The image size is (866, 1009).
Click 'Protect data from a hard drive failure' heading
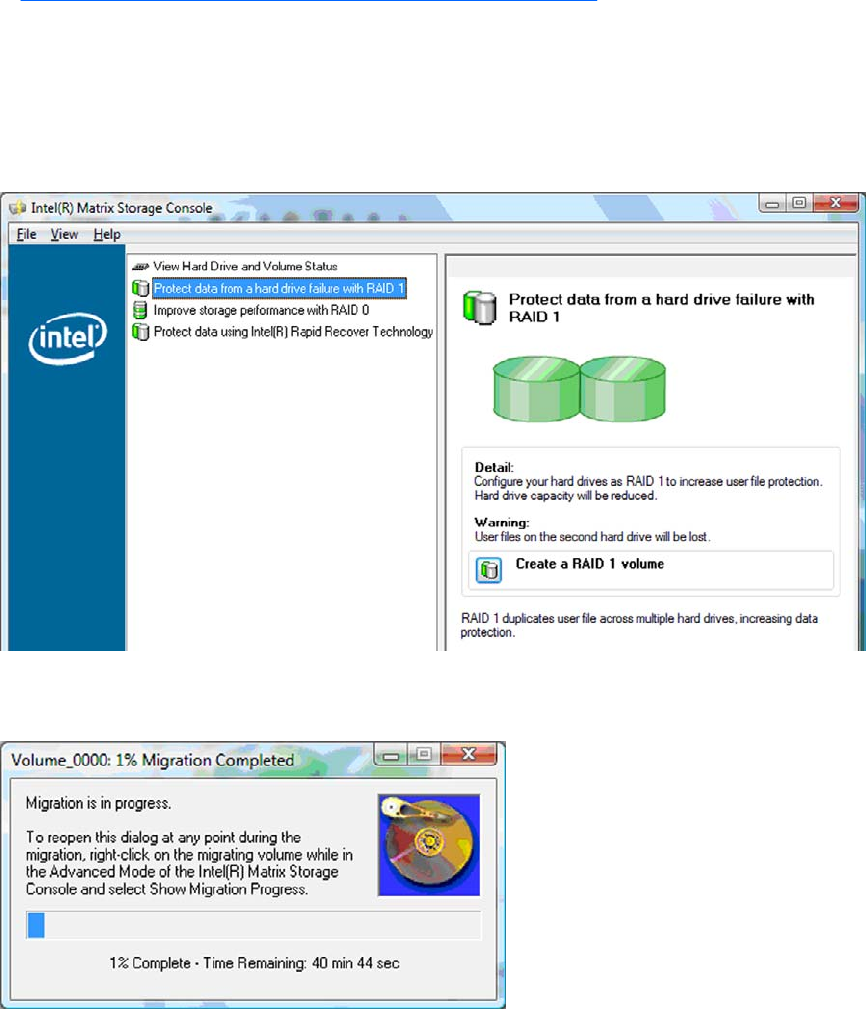coord(661,308)
